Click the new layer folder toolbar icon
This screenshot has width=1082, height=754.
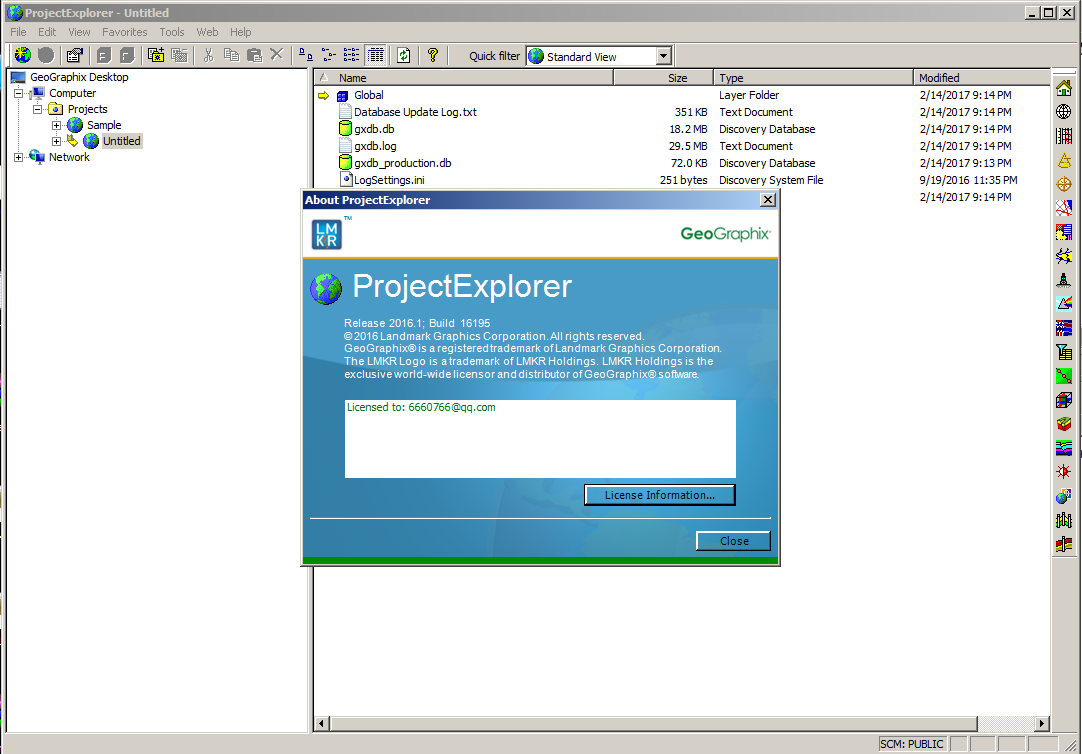click(x=156, y=55)
